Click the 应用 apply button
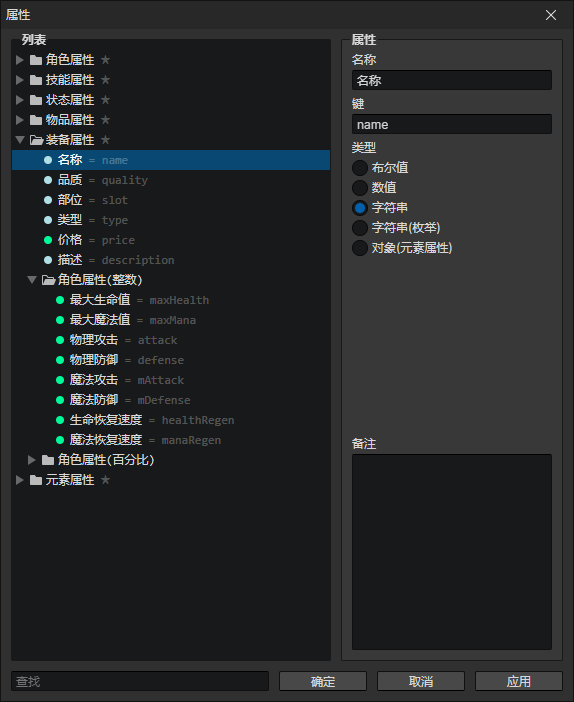 (518, 681)
